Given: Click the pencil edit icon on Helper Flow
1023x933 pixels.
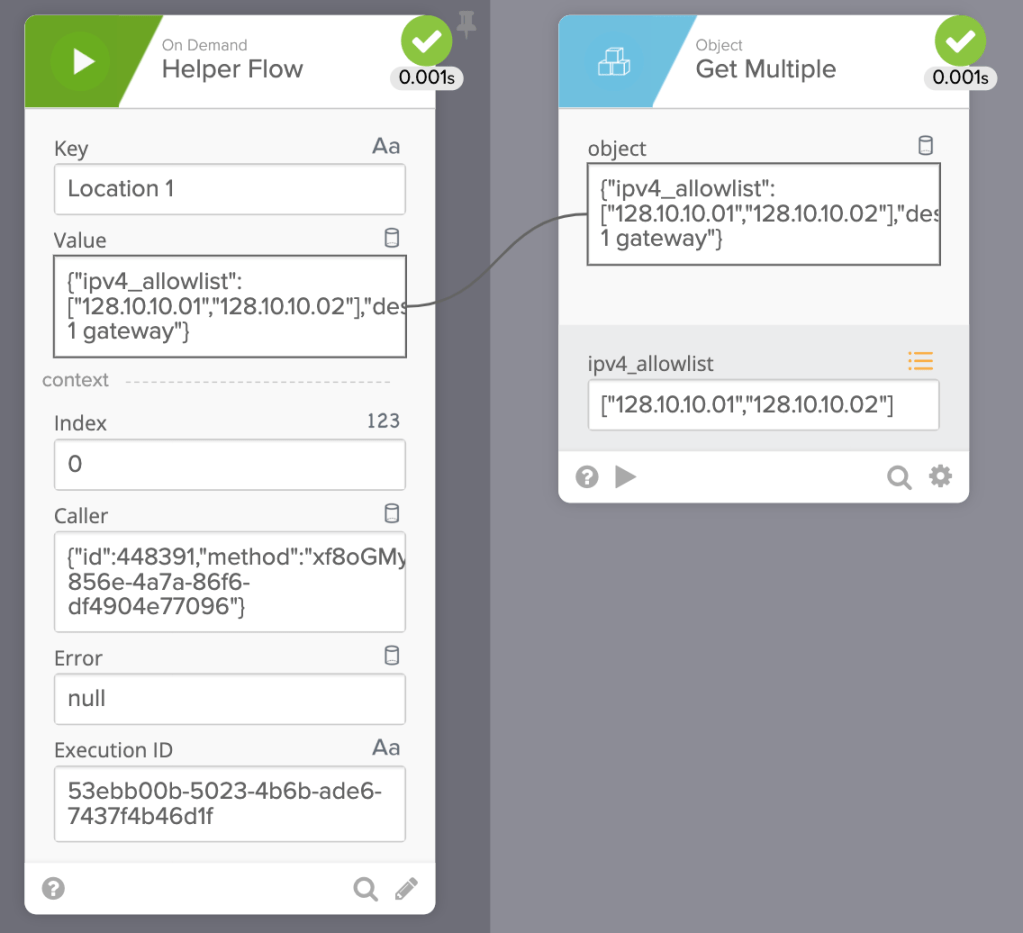Looking at the screenshot, I should click(x=406, y=888).
